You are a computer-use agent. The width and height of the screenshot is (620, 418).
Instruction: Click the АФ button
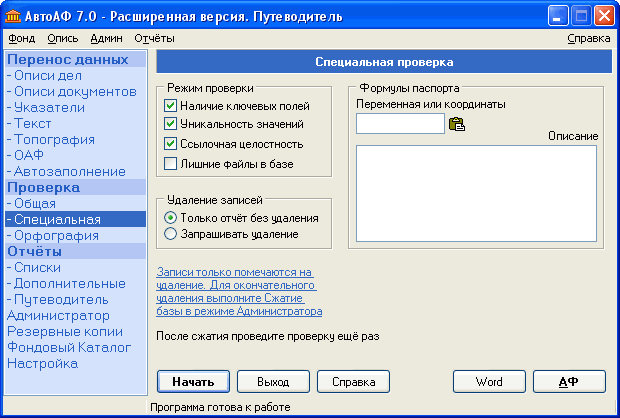[x=569, y=382]
